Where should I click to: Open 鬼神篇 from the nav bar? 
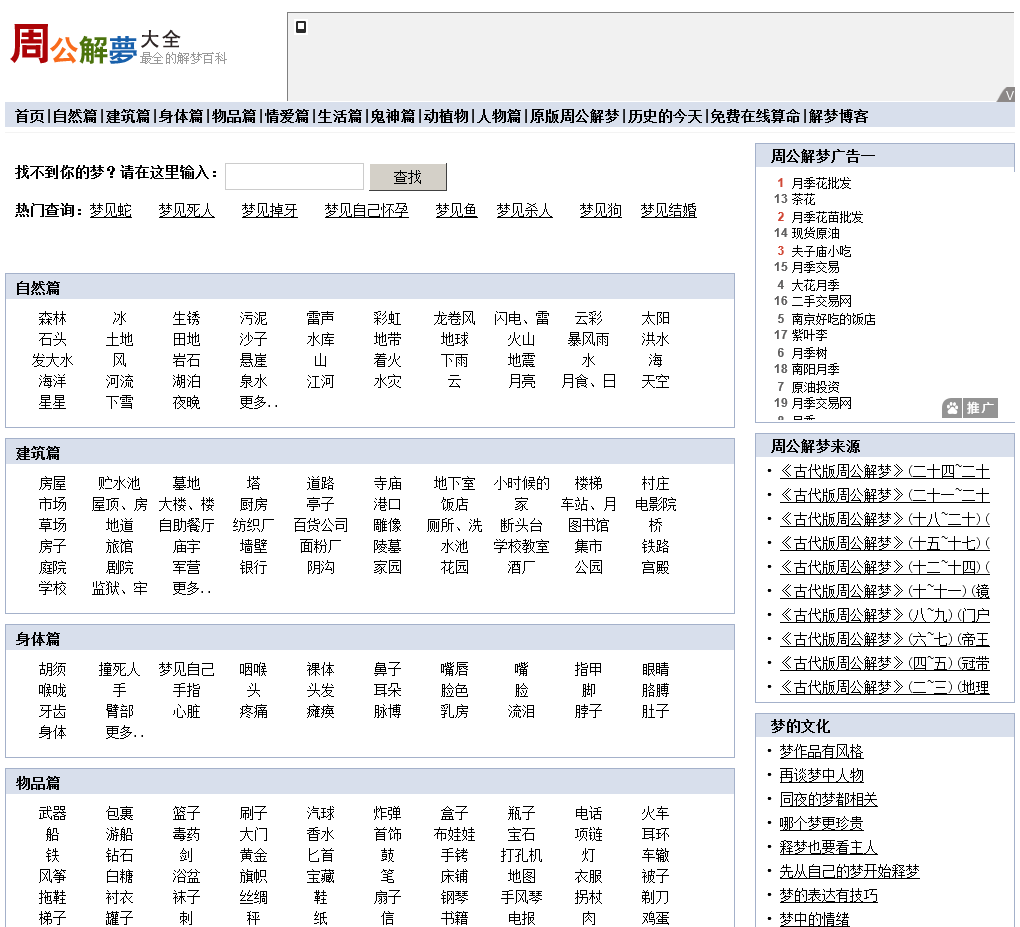(393, 116)
